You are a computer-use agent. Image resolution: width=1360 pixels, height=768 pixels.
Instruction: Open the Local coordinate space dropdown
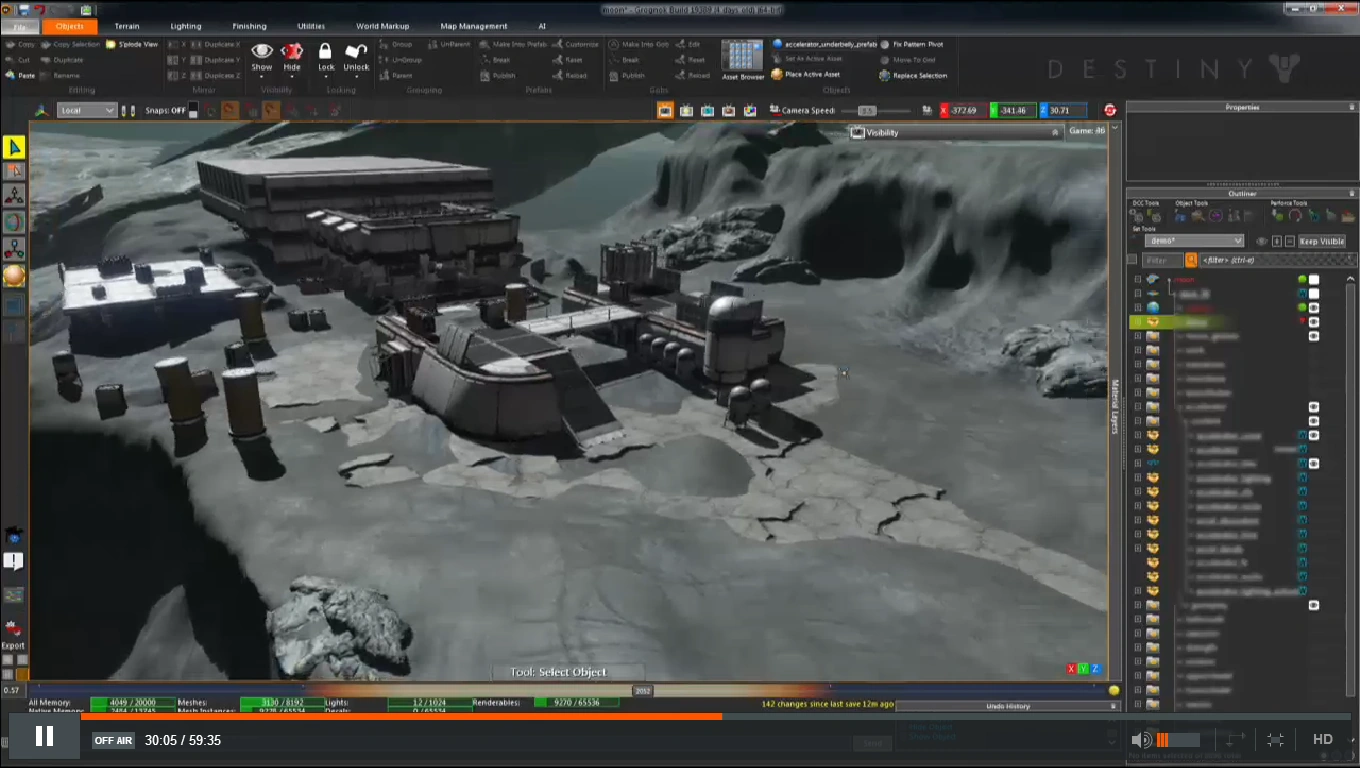click(87, 110)
